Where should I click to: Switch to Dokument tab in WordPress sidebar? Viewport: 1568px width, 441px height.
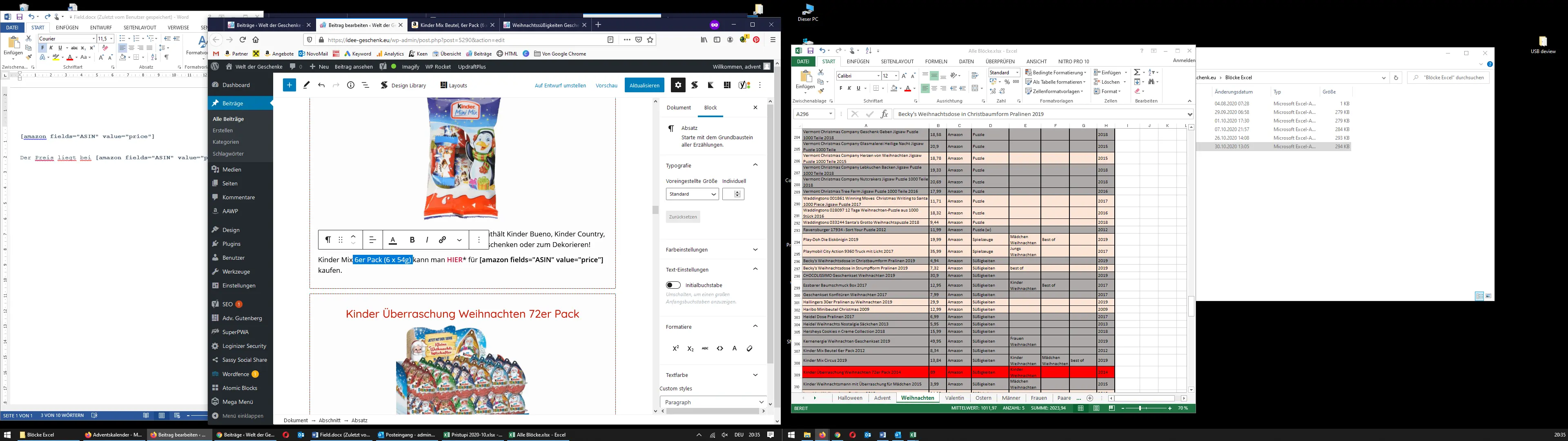click(x=679, y=107)
